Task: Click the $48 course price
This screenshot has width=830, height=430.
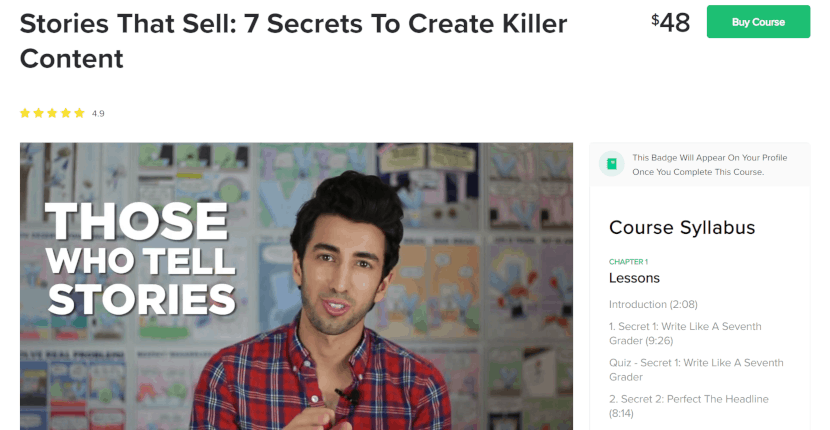Action: tap(671, 23)
